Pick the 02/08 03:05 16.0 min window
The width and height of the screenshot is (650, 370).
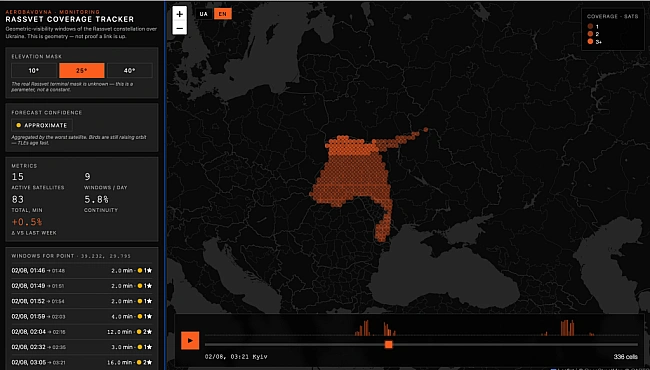click(x=82, y=362)
